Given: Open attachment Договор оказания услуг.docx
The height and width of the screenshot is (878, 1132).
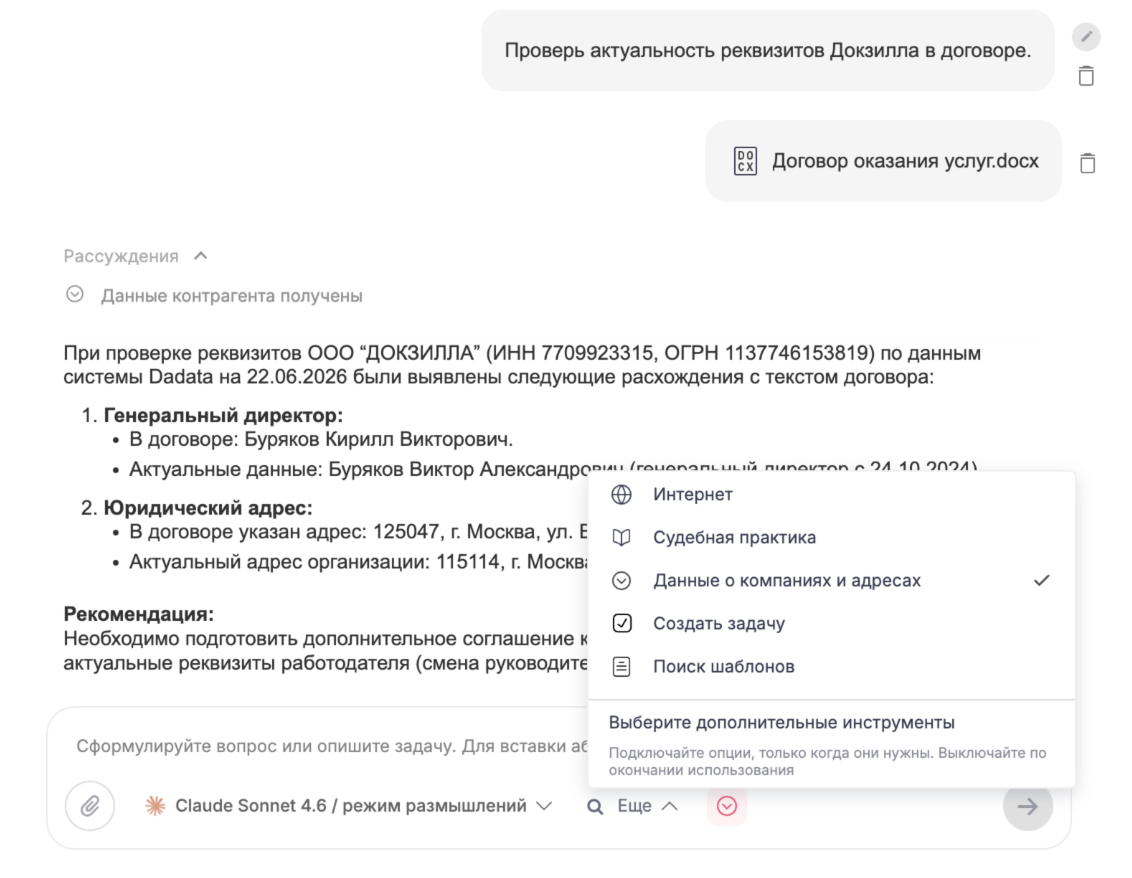Looking at the screenshot, I should click(x=884, y=161).
